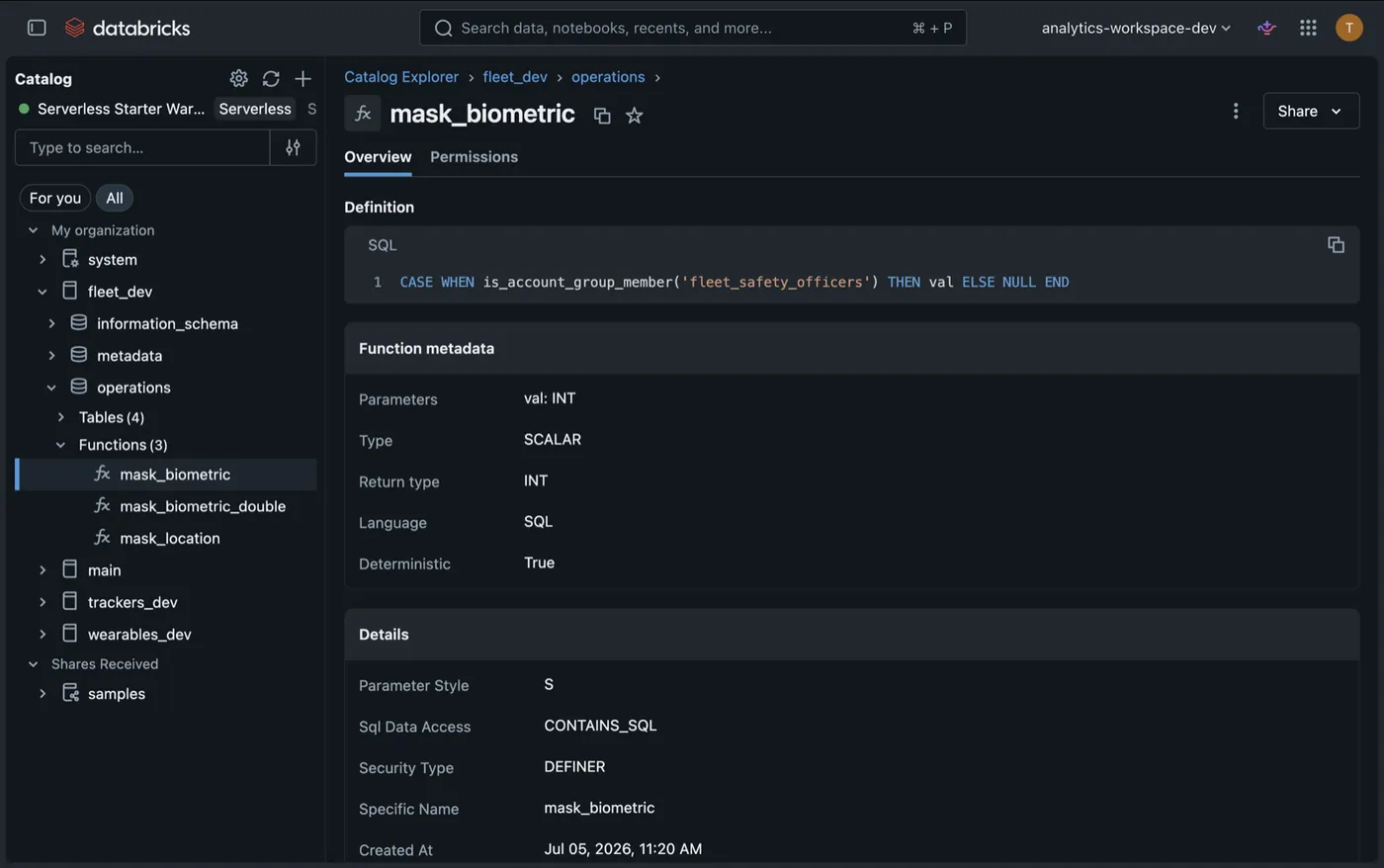
Task: Copy the mask_biometric function name
Action: click(x=602, y=116)
